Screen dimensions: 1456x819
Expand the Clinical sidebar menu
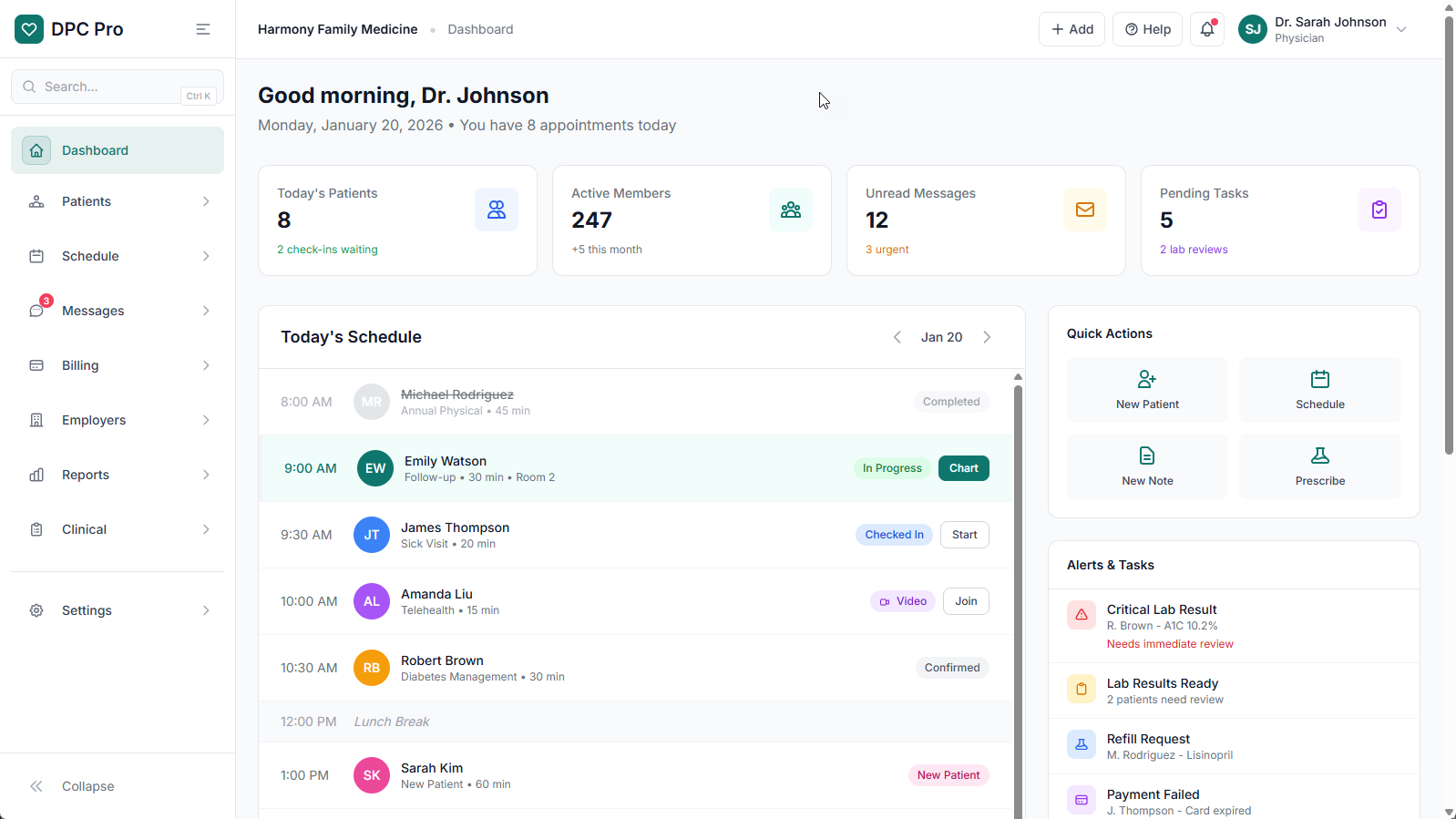[118, 529]
